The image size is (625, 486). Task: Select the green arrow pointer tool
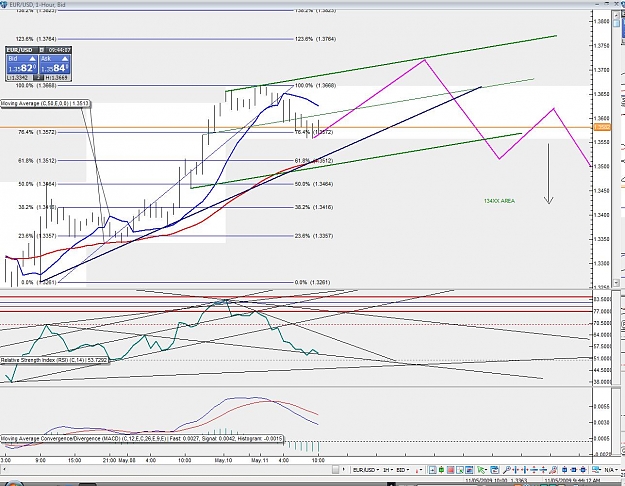[480, 470]
